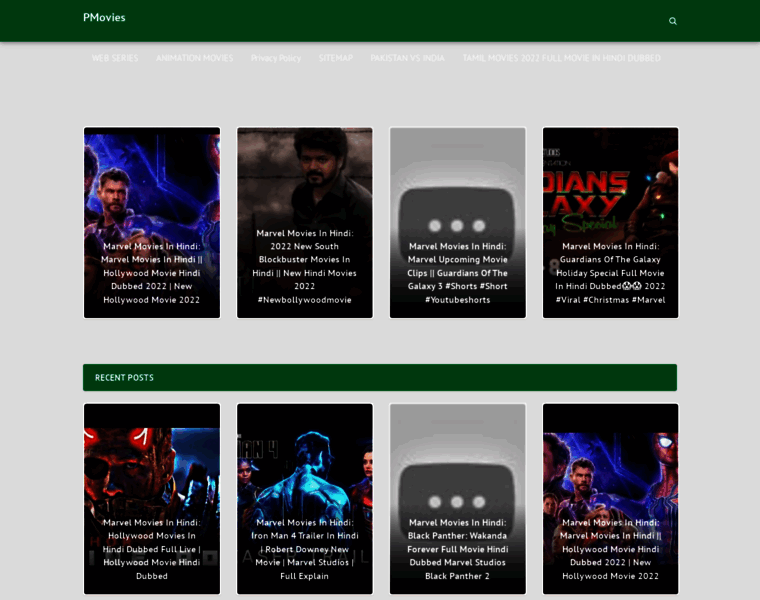Image resolution: width=760 pixels, height=600 pixels.
Task: Click '#Viral #Christmas #Marvel' text on card
Action: (610, 300)
